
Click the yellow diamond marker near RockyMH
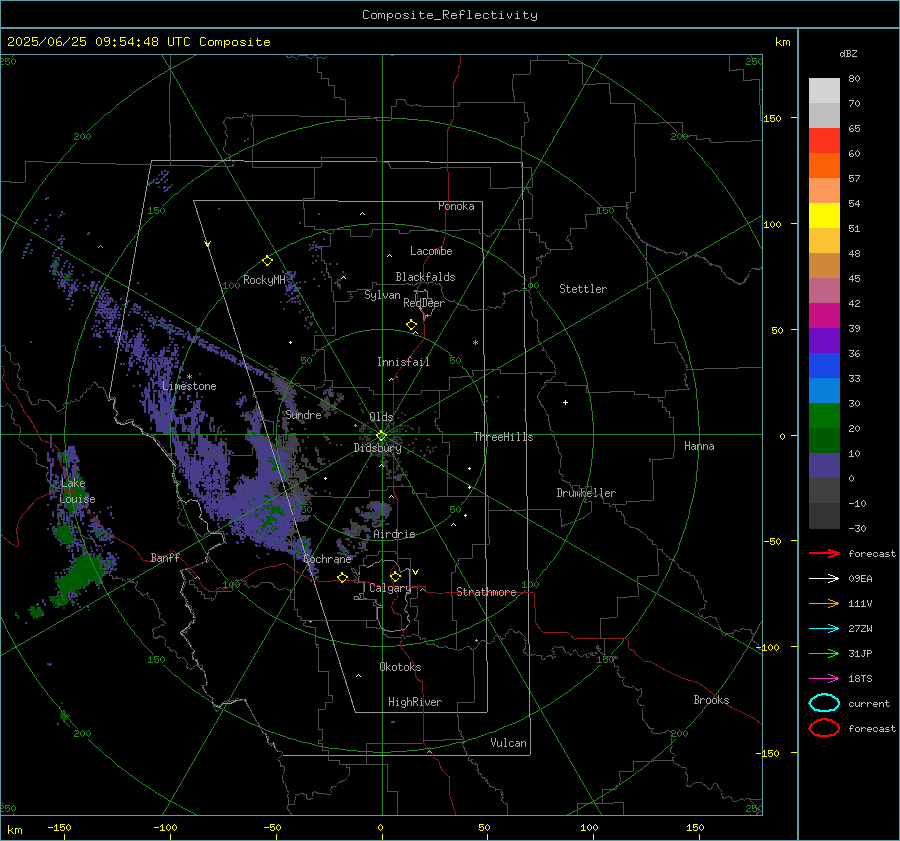(267, 261)
